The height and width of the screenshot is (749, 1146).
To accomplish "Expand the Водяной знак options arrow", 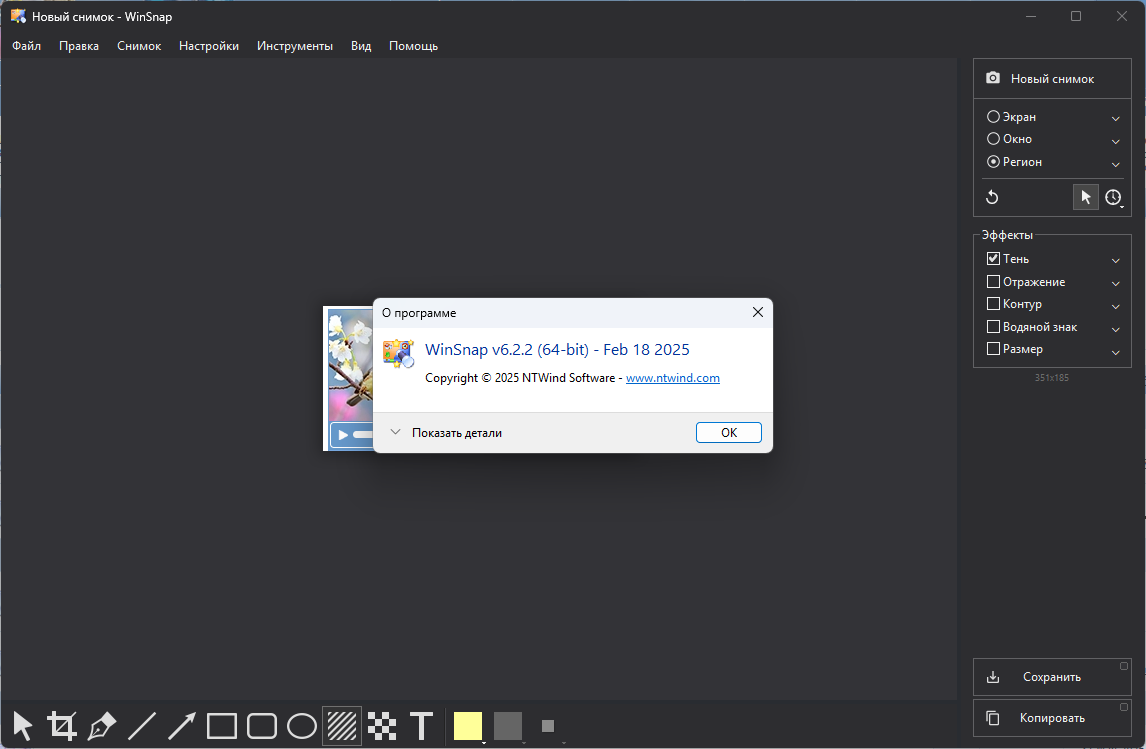I will [x=1116, y=328].
